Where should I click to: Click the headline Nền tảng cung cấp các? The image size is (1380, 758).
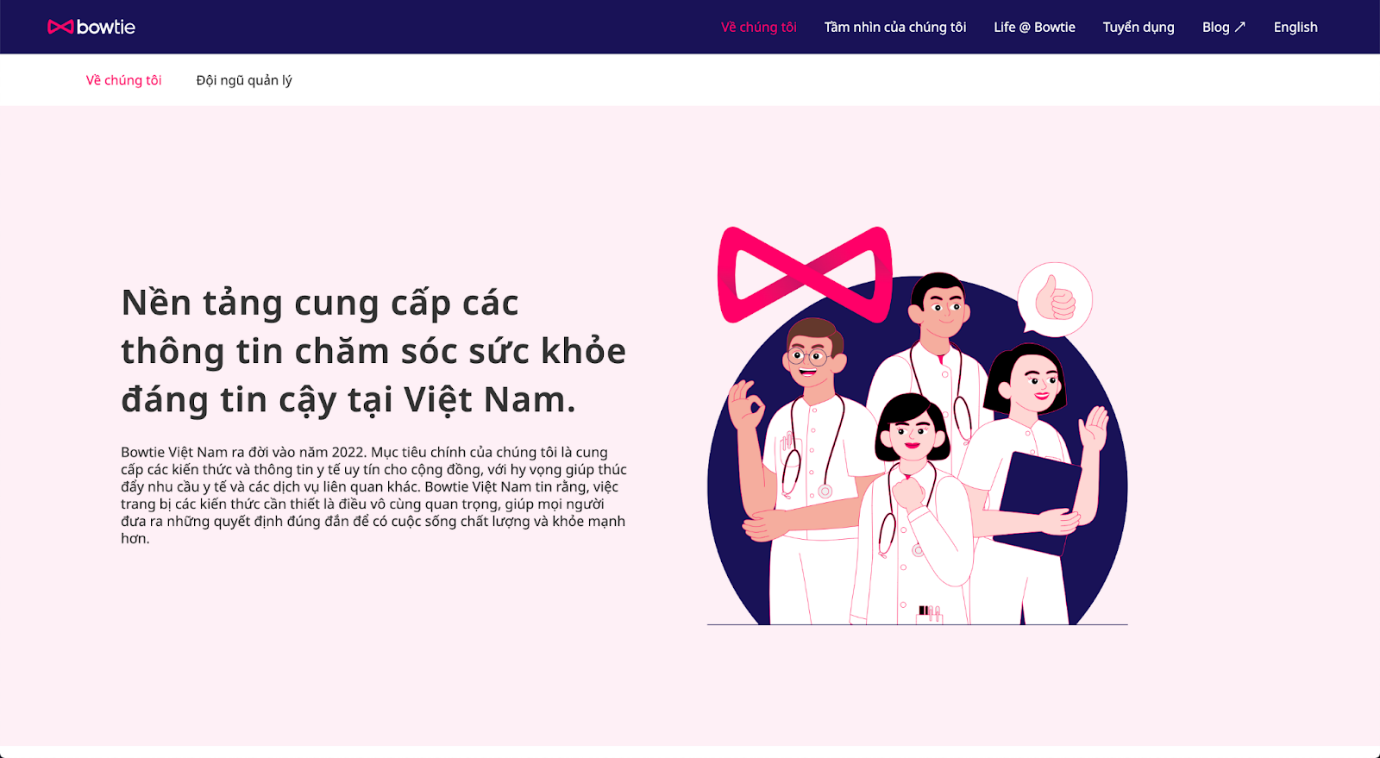coord(320,302)
